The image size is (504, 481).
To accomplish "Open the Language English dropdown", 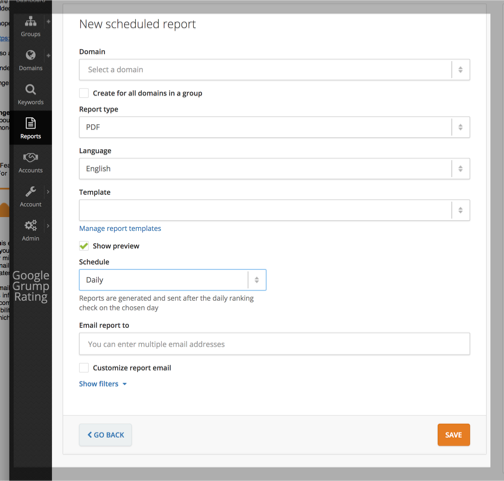I will click(x=274, y=169).
